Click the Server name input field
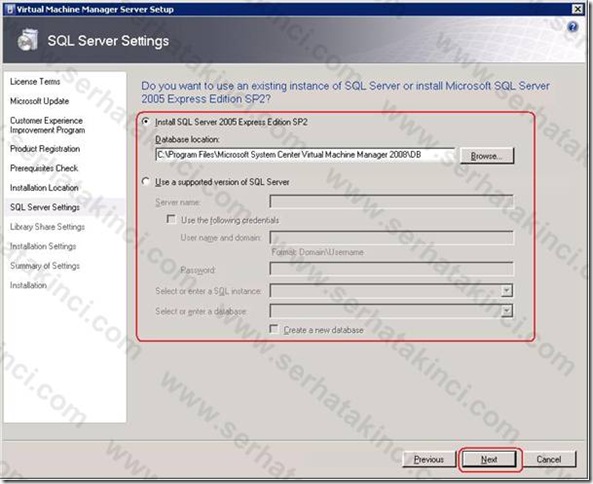This screenshot has height=484, width=593. click(391, 202)
